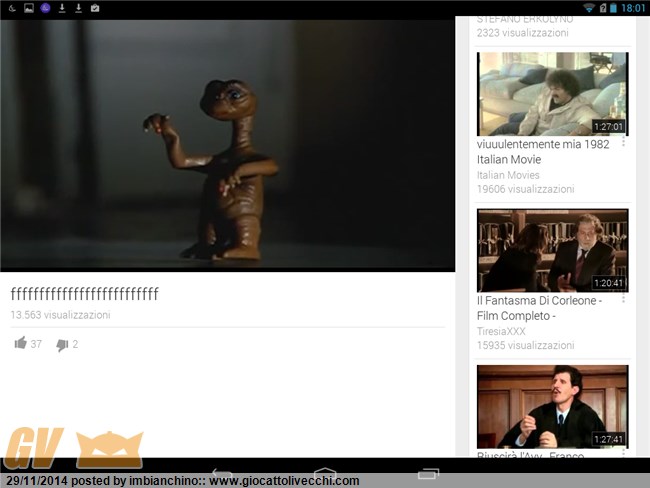Tap the battery status icon

click(x=614, y=8)
